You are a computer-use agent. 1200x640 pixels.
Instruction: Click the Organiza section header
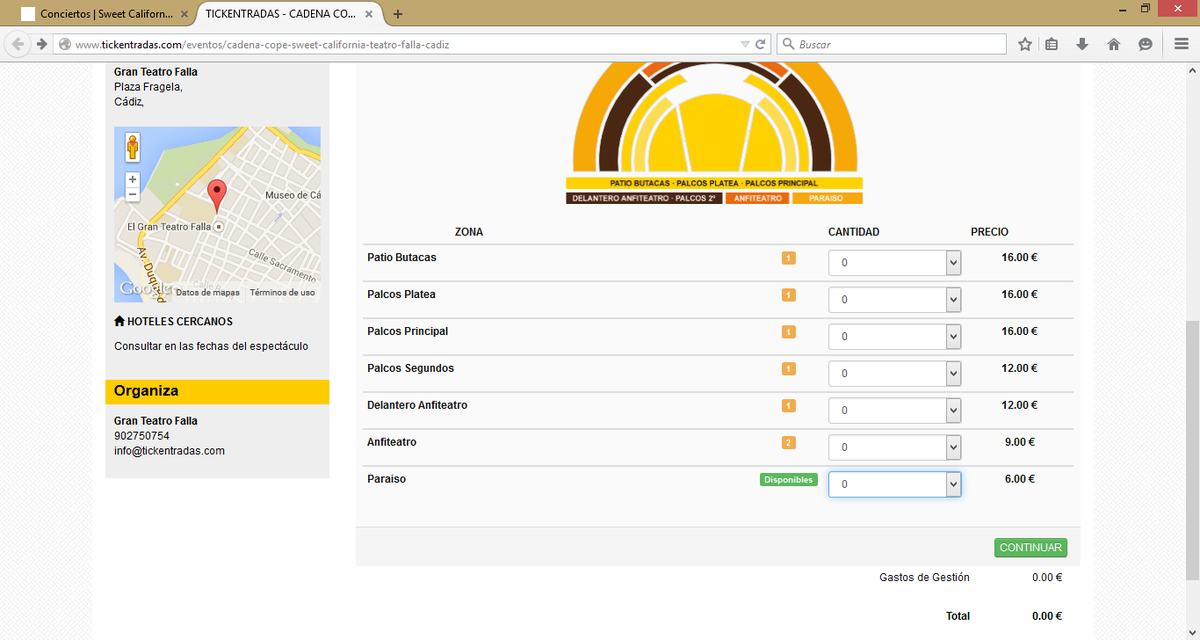217,391
